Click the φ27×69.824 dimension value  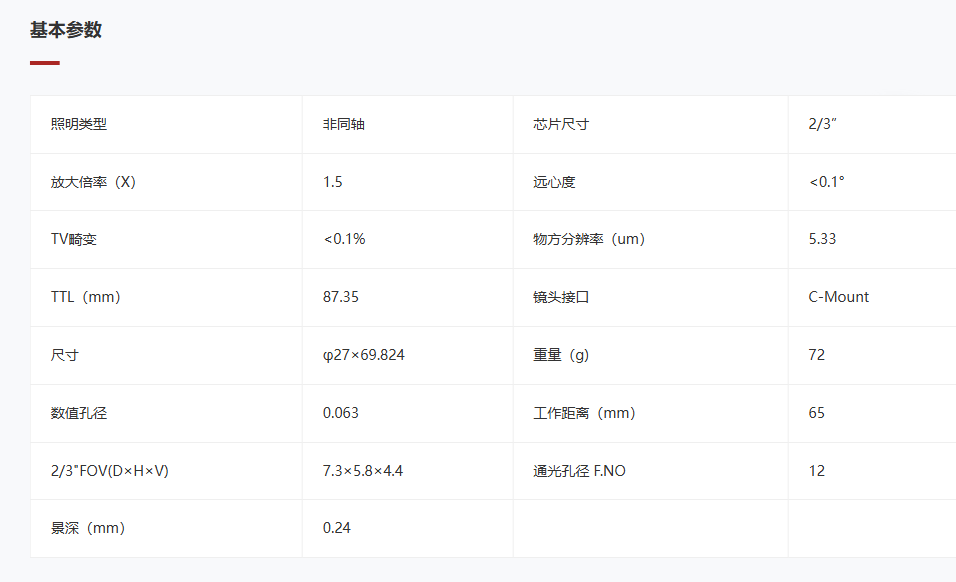(363, 355)
